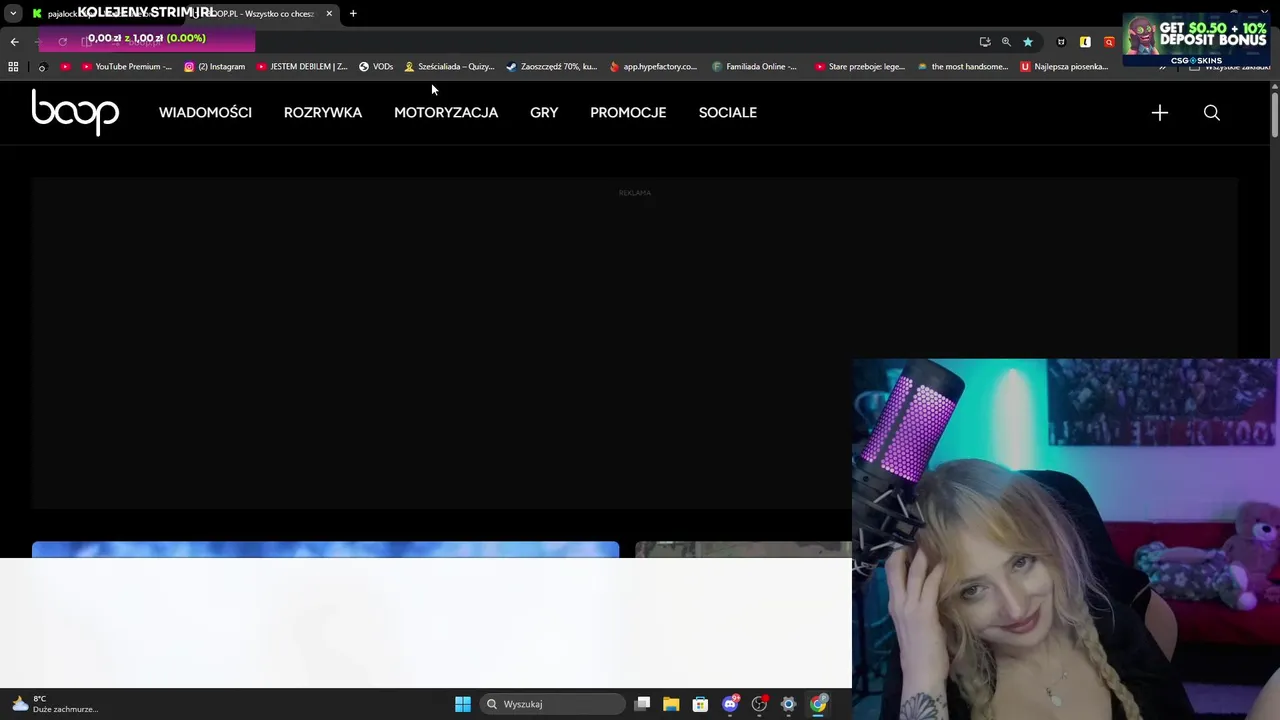Open the black cat extension icon
Viewport: 1280px width, 720px height.
[x=1061, y=42]
